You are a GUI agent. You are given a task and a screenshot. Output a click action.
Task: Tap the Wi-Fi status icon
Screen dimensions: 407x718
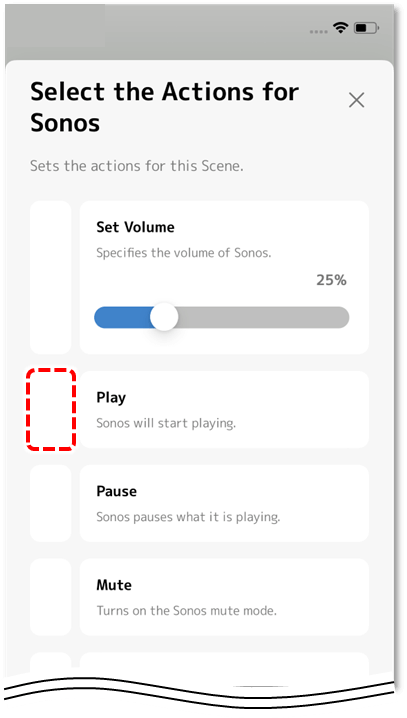(340, 28)
